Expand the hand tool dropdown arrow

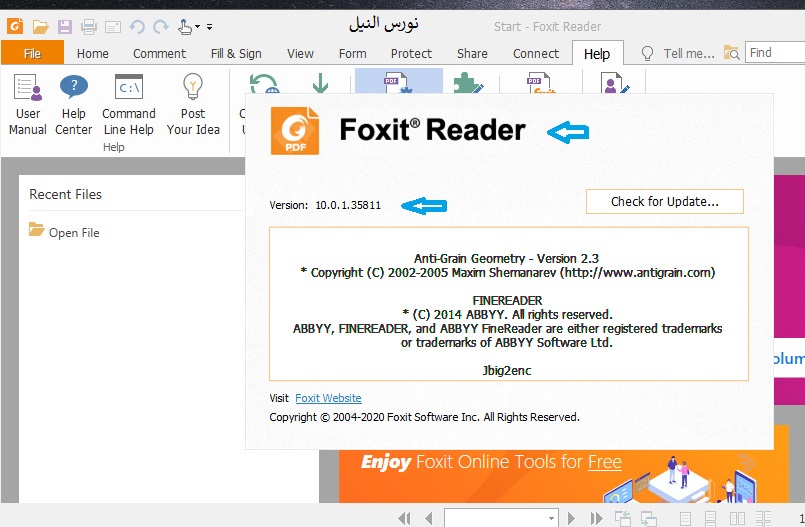[198, 27]
